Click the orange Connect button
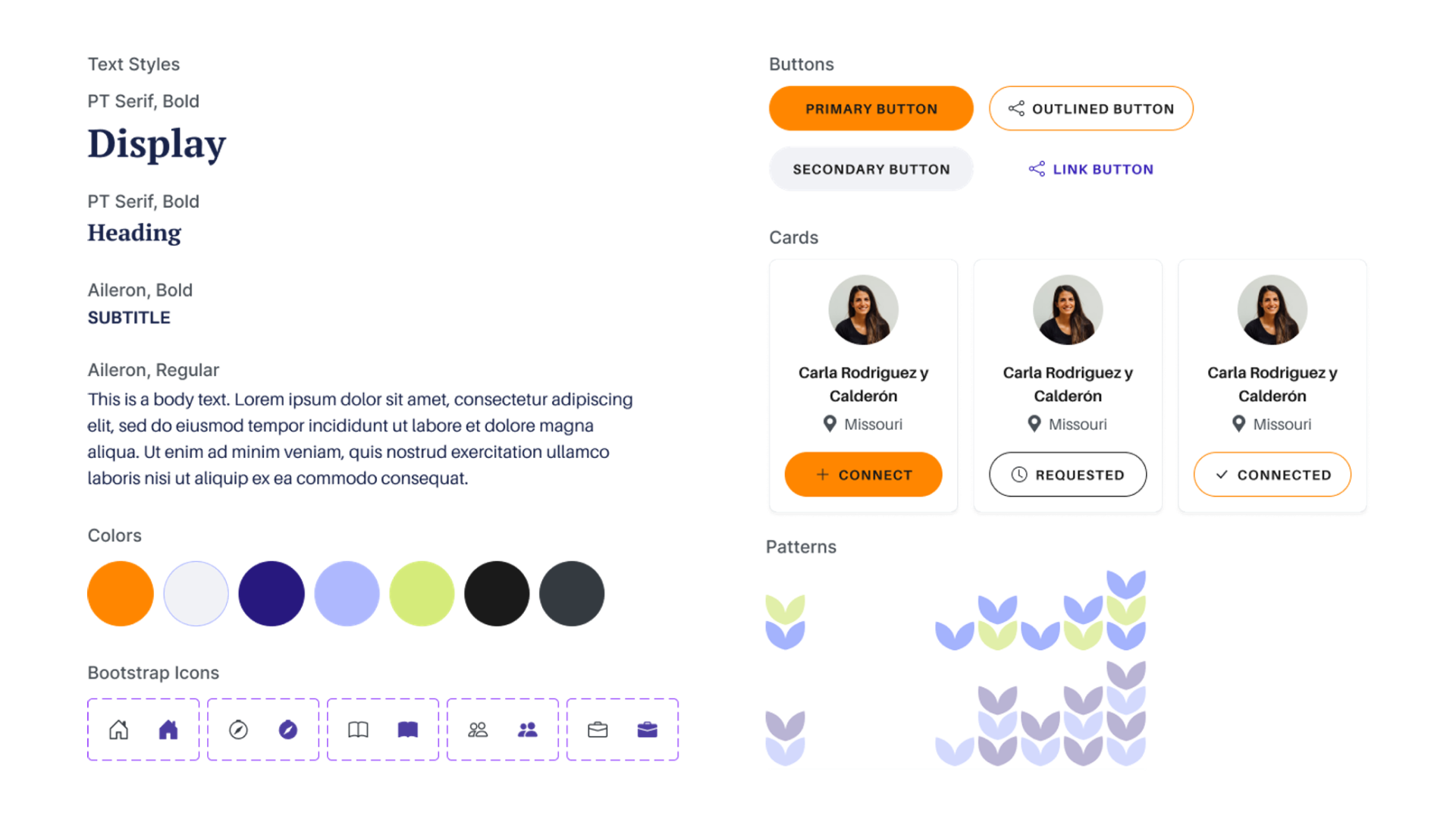This screenshot has height=819, width=1456. coord(864,475)
